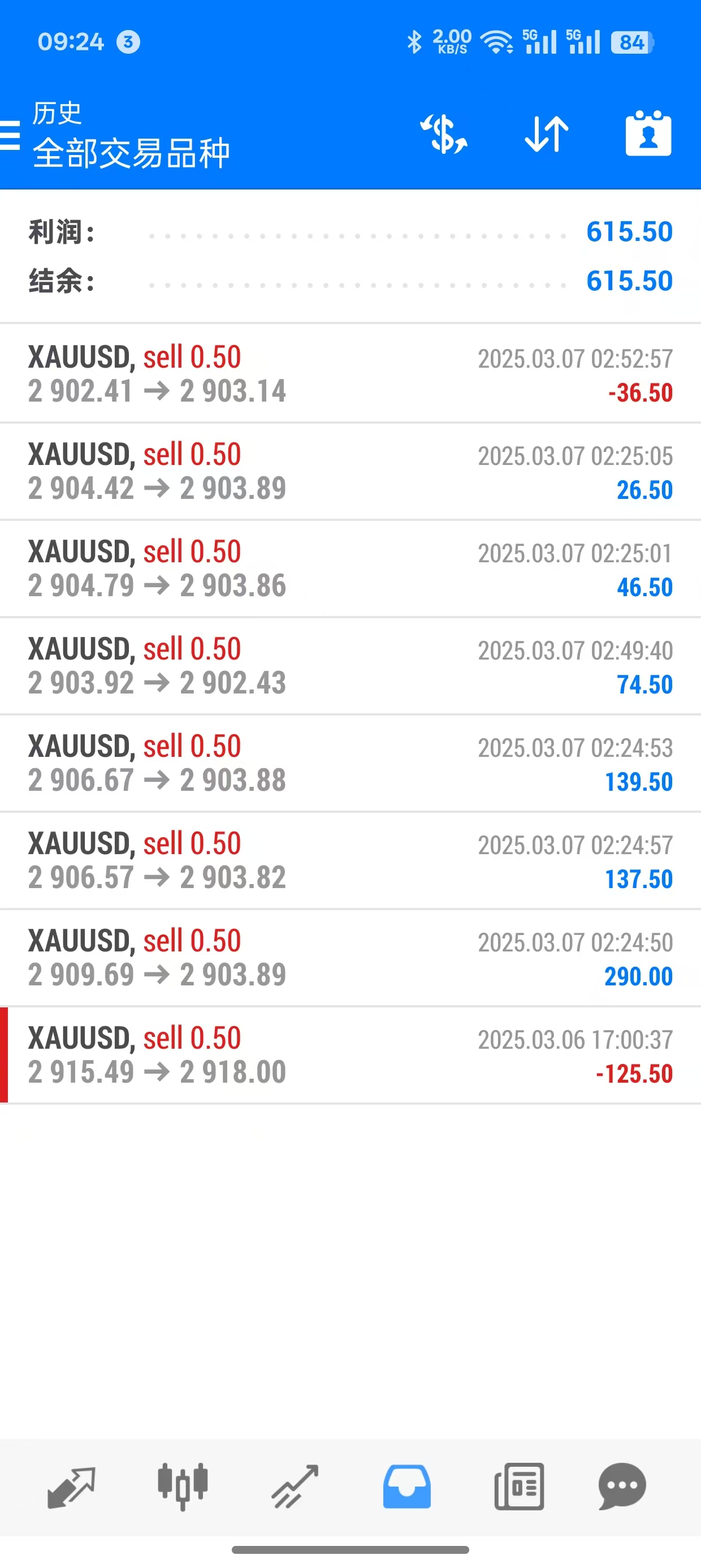
Task: Tap the sort arrows icon
Action: (x=547, y=134)
